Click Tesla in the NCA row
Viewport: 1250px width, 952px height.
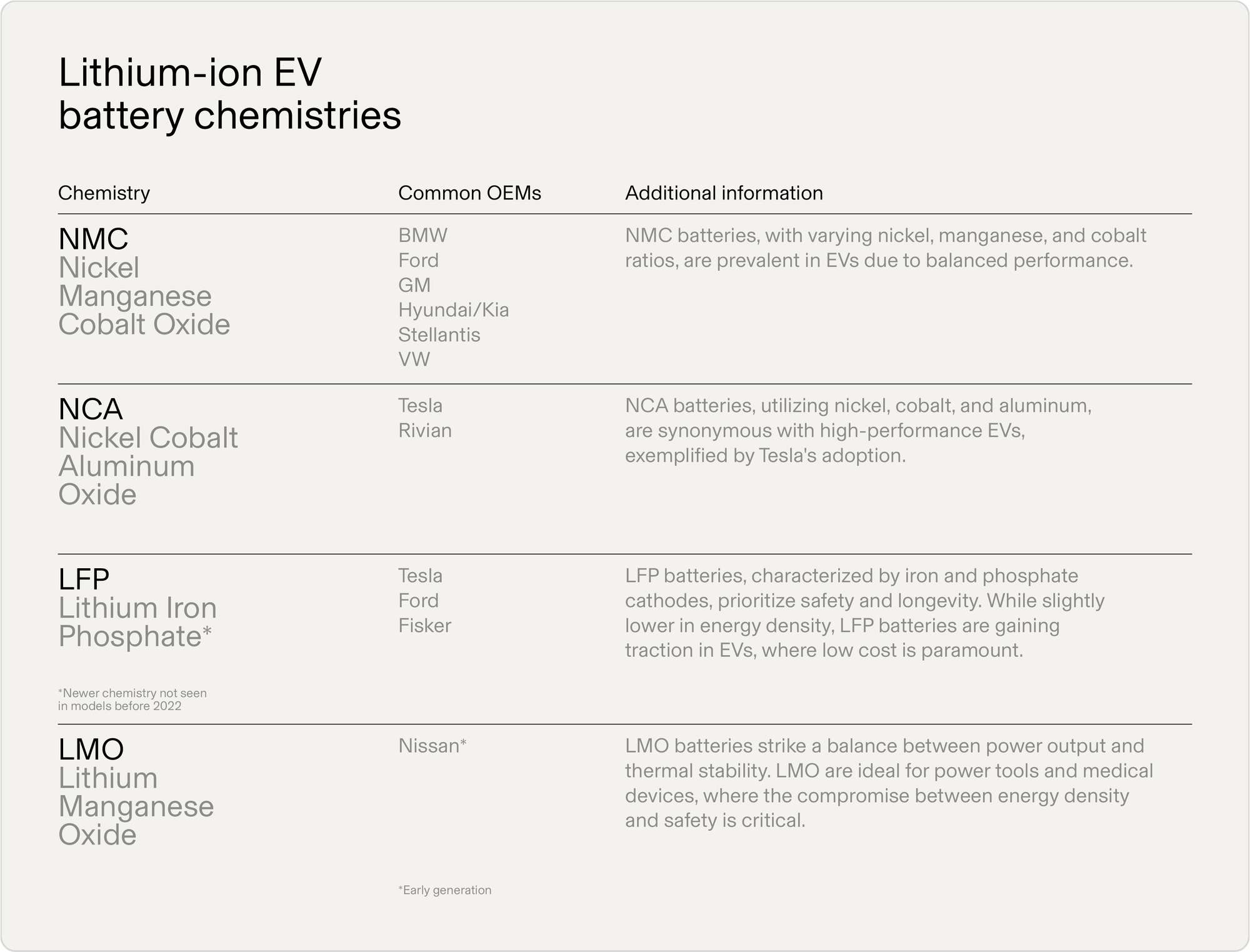pyautogui.click(x=420, y=406)
